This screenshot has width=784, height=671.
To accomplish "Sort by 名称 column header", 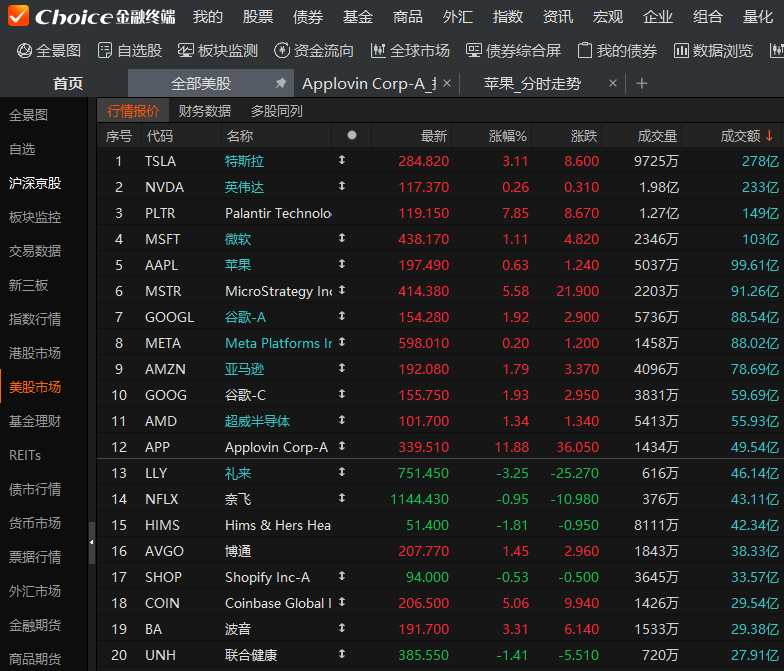I will pos(240,136).
